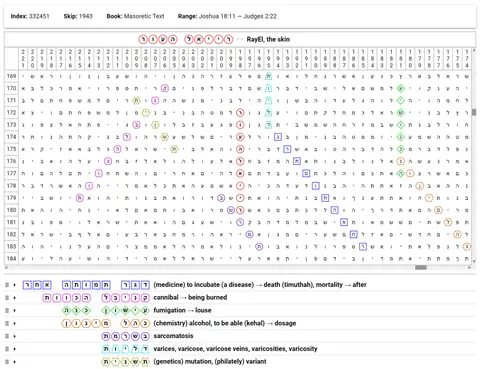Click the vertical scrollbar thumb of the grid
The image size is (480, 369).
[474, 112]
